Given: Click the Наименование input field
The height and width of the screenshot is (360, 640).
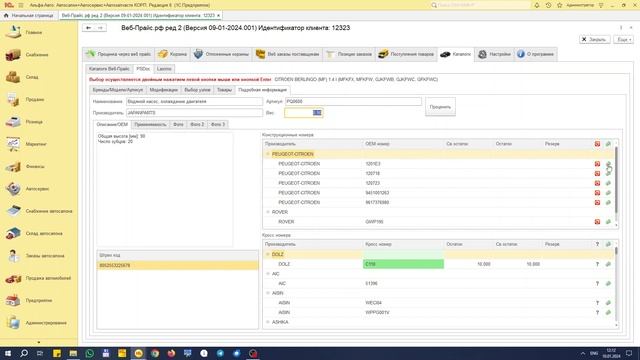Looking at the screenshot, I should 194,101.
